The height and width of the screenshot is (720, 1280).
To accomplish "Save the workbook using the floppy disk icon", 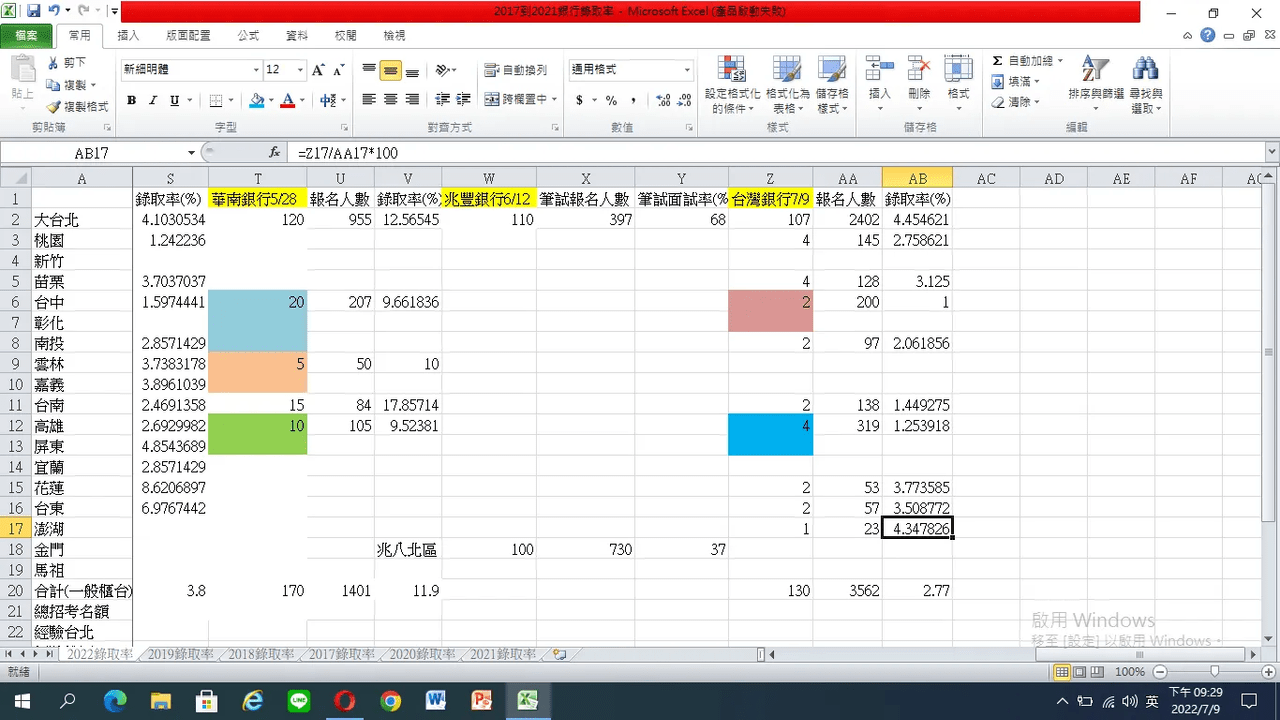I will [34, 12].
